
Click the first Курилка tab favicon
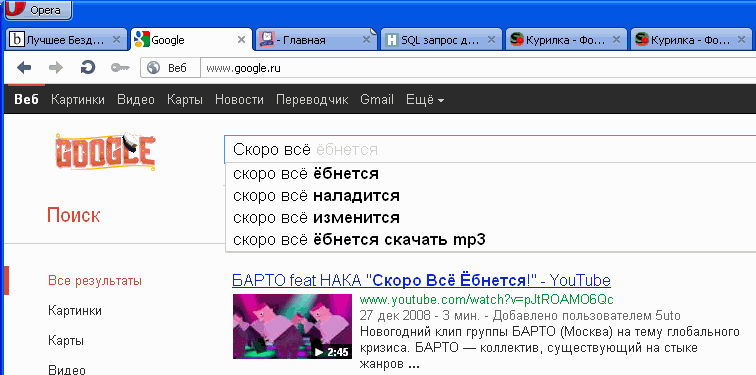(x=517, y=40)
